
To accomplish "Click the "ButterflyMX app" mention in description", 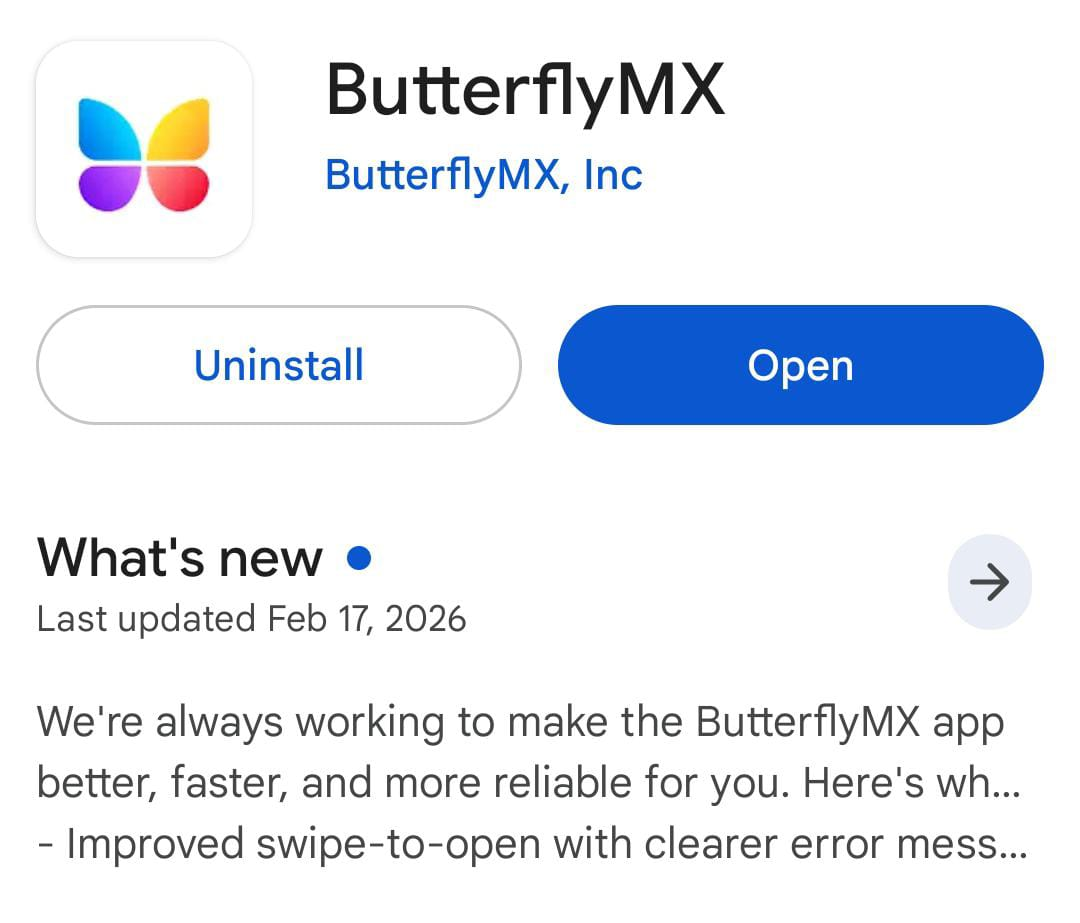I will tap(850, 722).
